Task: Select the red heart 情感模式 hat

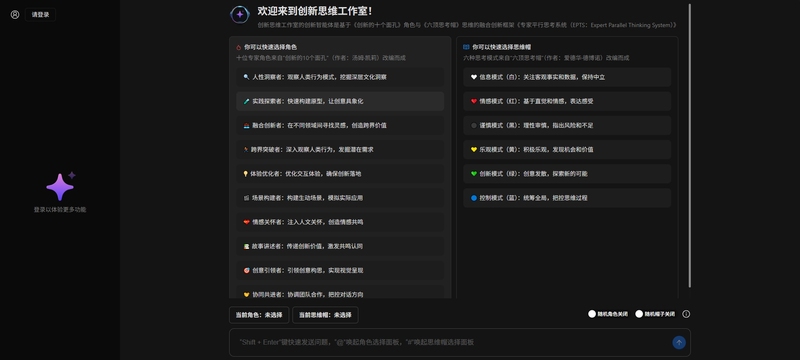Action: click(x=567, y=101)
